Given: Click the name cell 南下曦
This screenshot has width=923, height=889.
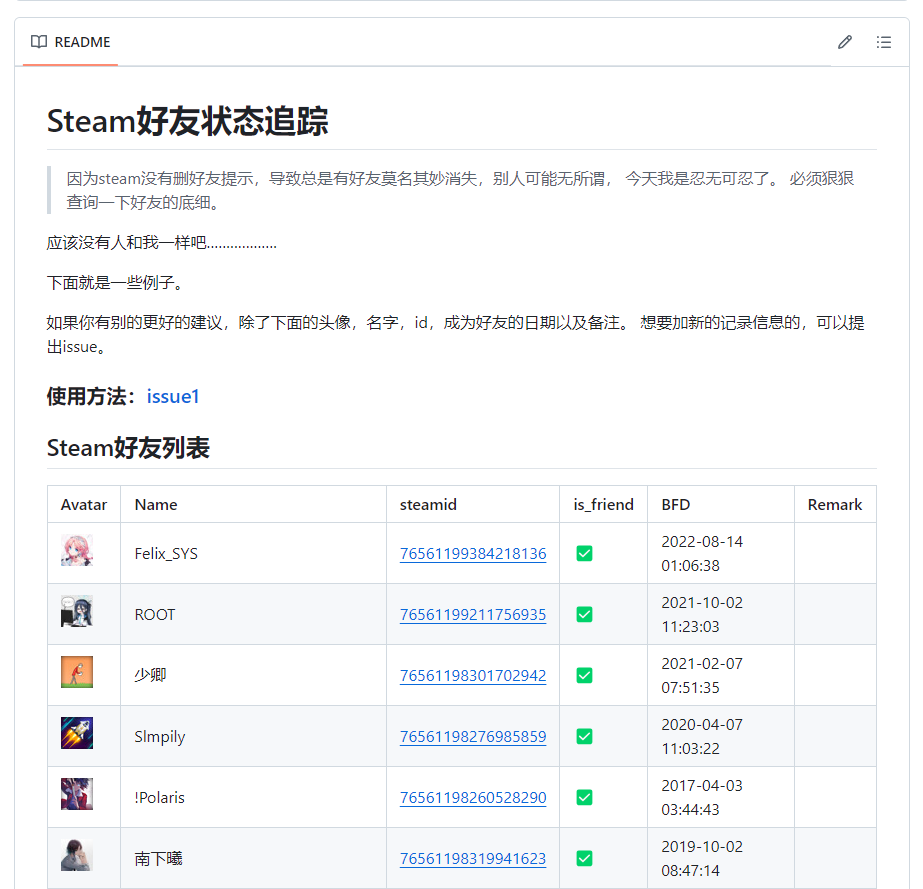Looking at the screenshot, I should pos(158,858).
